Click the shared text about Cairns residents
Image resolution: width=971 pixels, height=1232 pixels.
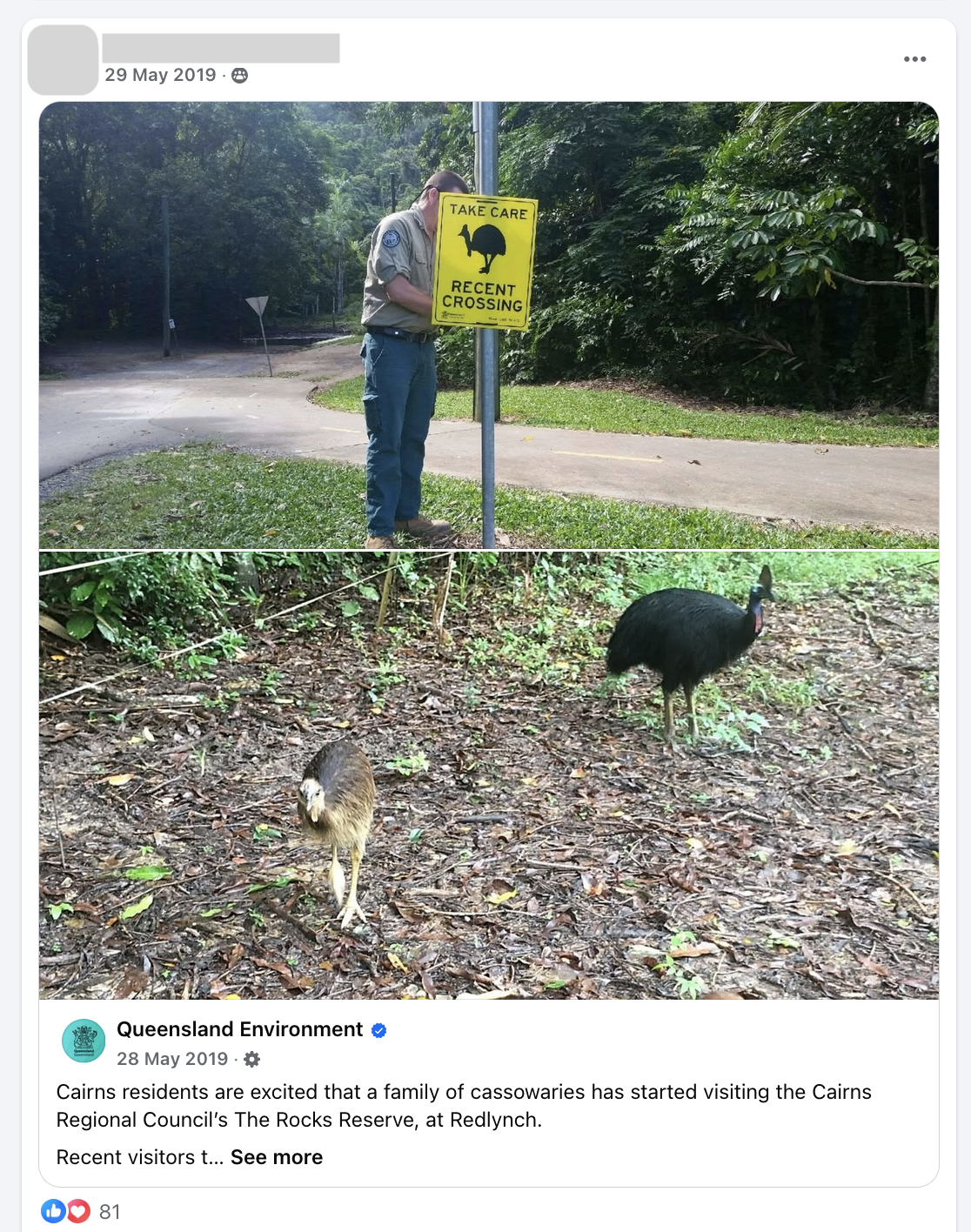coord(464,1106)
